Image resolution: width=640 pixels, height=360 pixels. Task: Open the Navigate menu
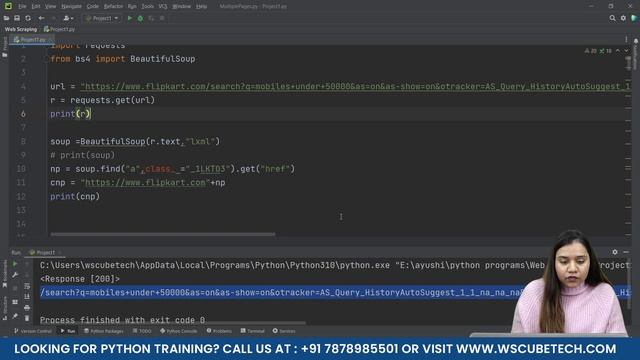(x=71, y=7)
